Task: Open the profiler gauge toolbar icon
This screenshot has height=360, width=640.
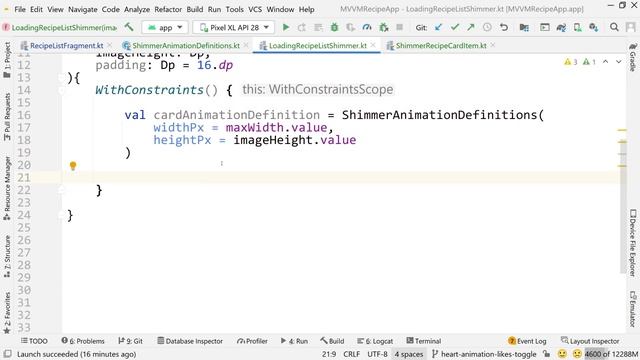Action: pos(367,27)
